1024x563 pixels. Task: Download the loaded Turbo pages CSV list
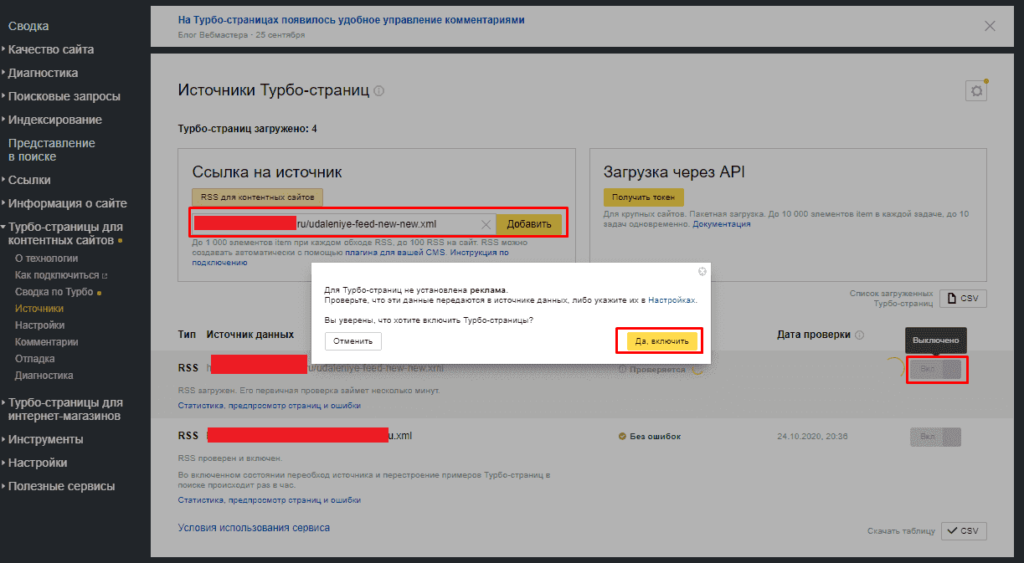coord(963,298)
